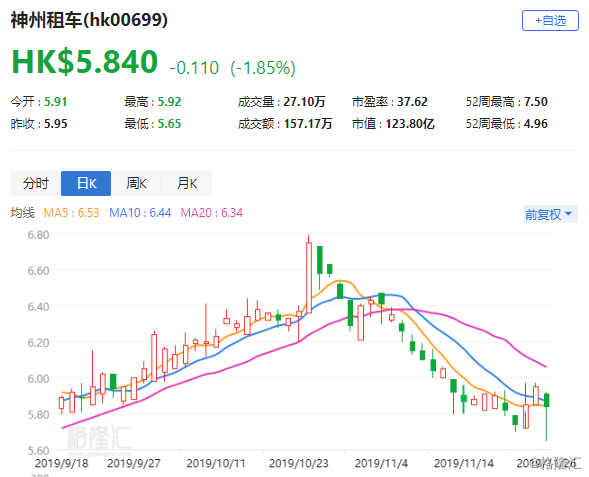Select the 日K chart tab
Image resolution: width=589 pixels, height=477 pixels.
click(x=86, y=183)
